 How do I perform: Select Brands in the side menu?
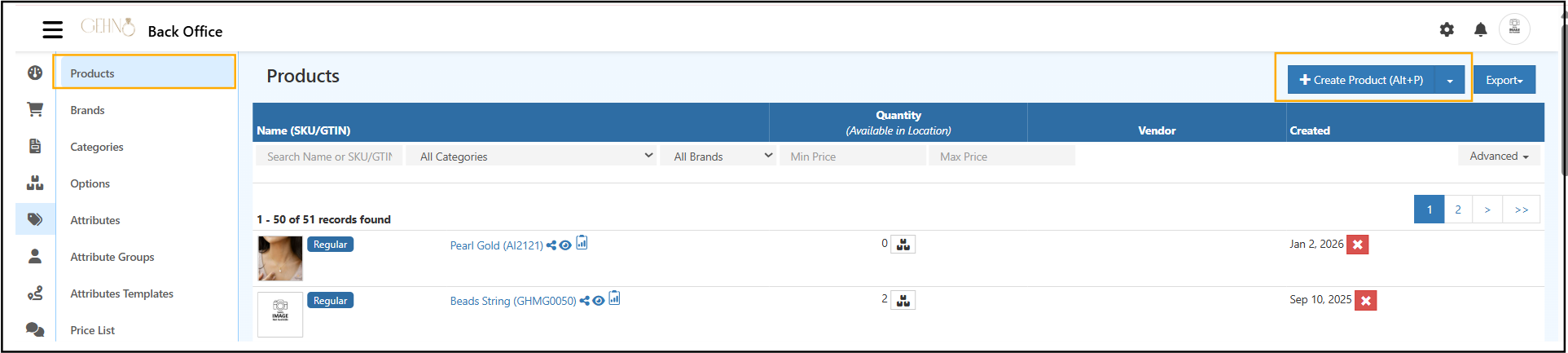(x=87, y=110)
